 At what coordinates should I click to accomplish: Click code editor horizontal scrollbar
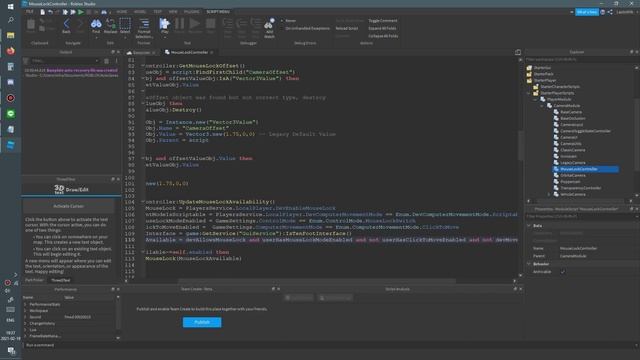pos(317,281)
